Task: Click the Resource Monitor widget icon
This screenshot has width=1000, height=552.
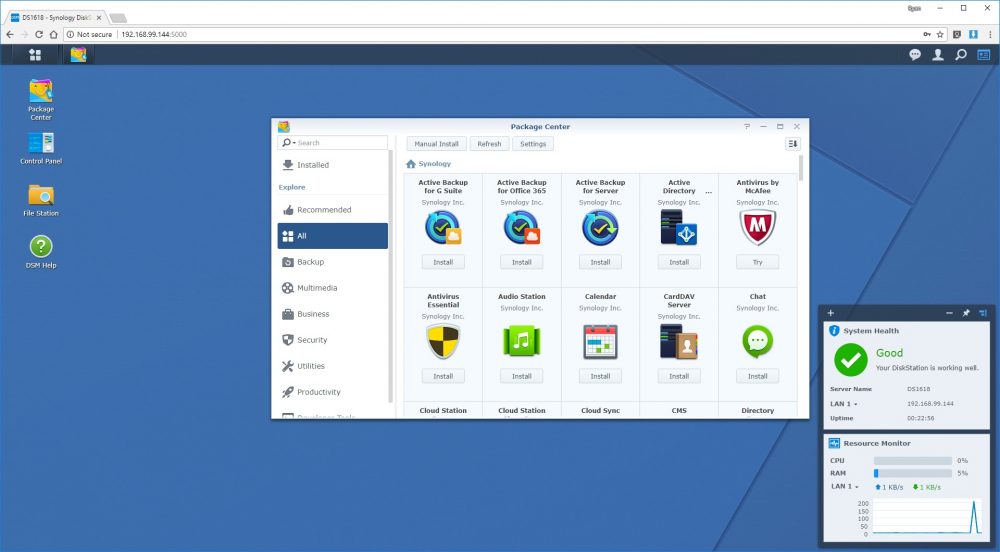Action: 834,443
